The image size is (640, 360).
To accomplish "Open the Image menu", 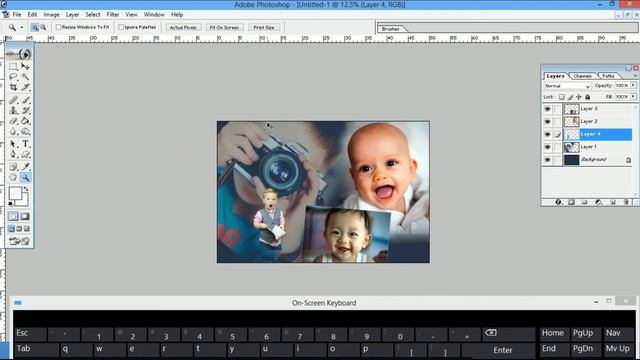I will tap(51, 15).
